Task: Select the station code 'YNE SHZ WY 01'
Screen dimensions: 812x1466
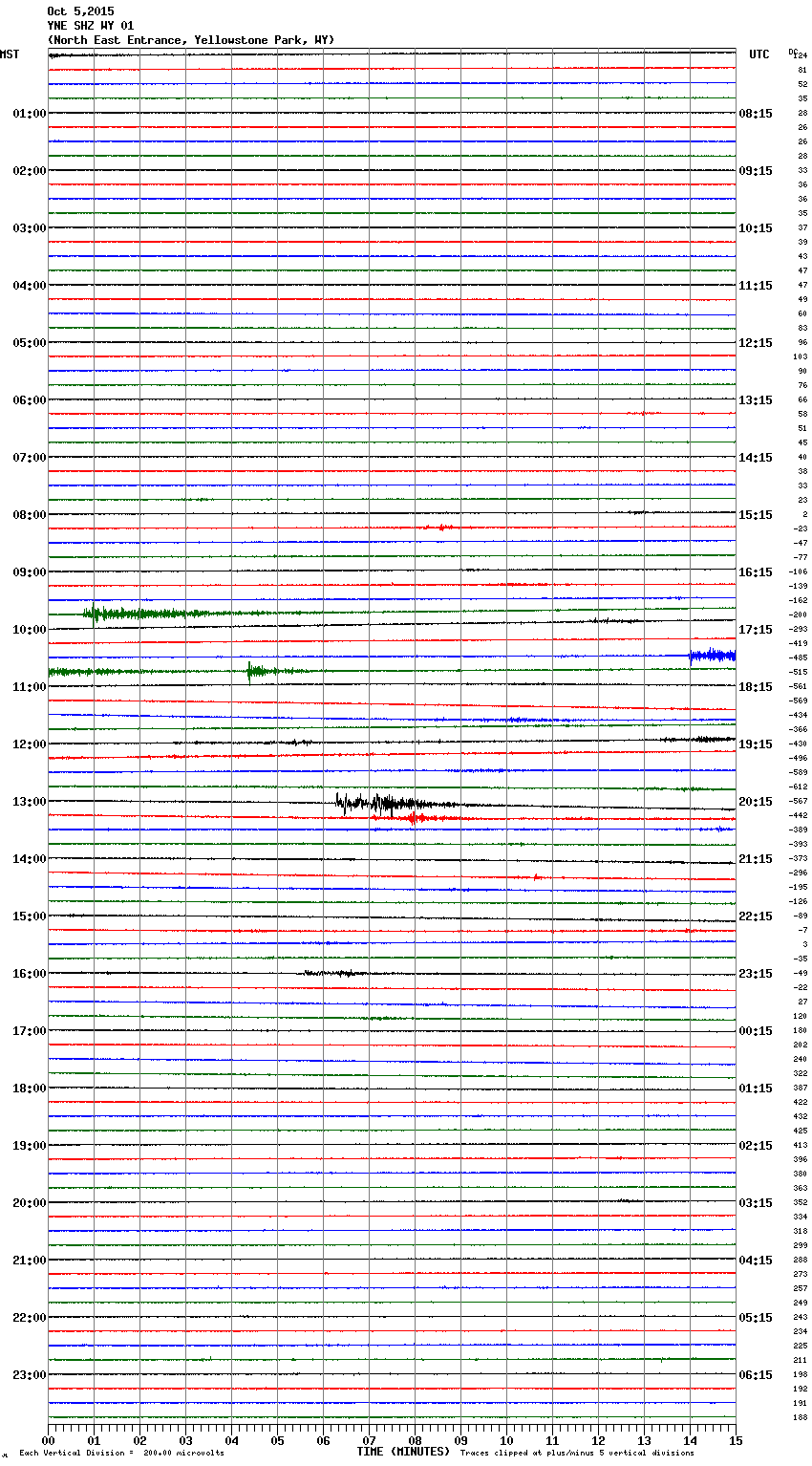Action: click(x=90, y=26)
